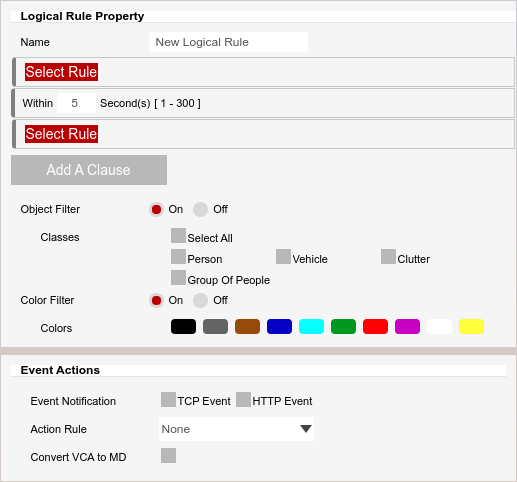517x482 pixels.
Task: Pick the black color swatch
Action: (x=183, y=326)
